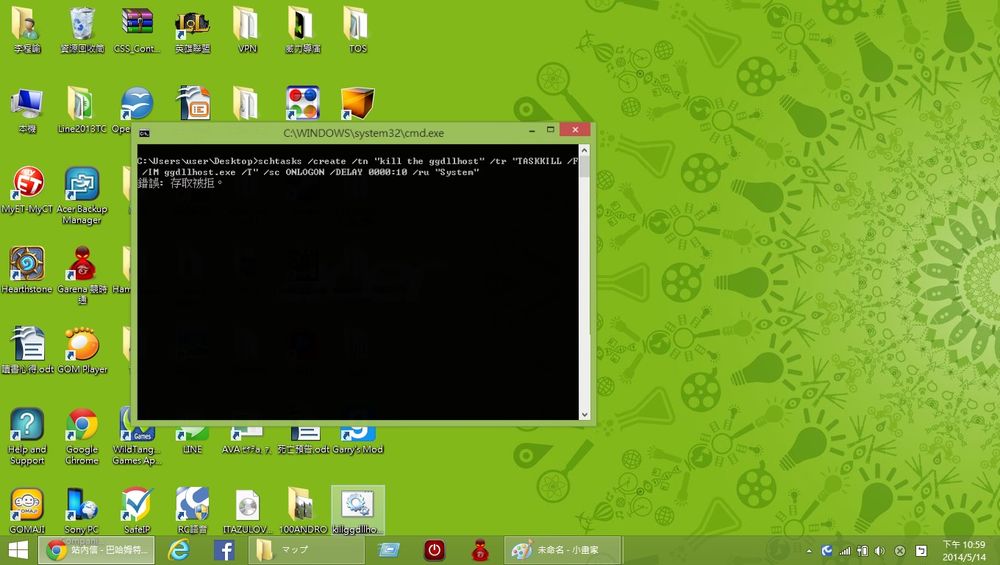Image resolution: width=1000 pixels, height=565 pixels.
Task: Select the 讀書心得.odt document icon
Action: (27, 351)
